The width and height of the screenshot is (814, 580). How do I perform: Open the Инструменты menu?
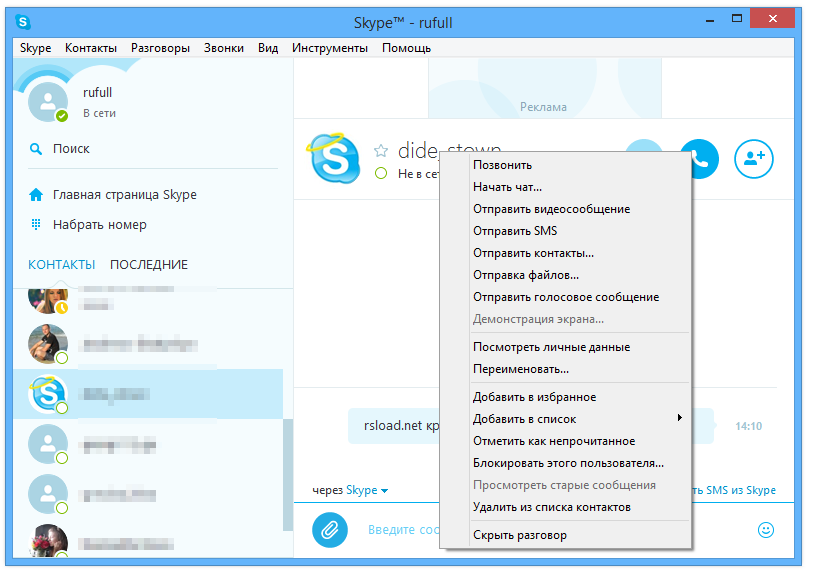[330, 48]
